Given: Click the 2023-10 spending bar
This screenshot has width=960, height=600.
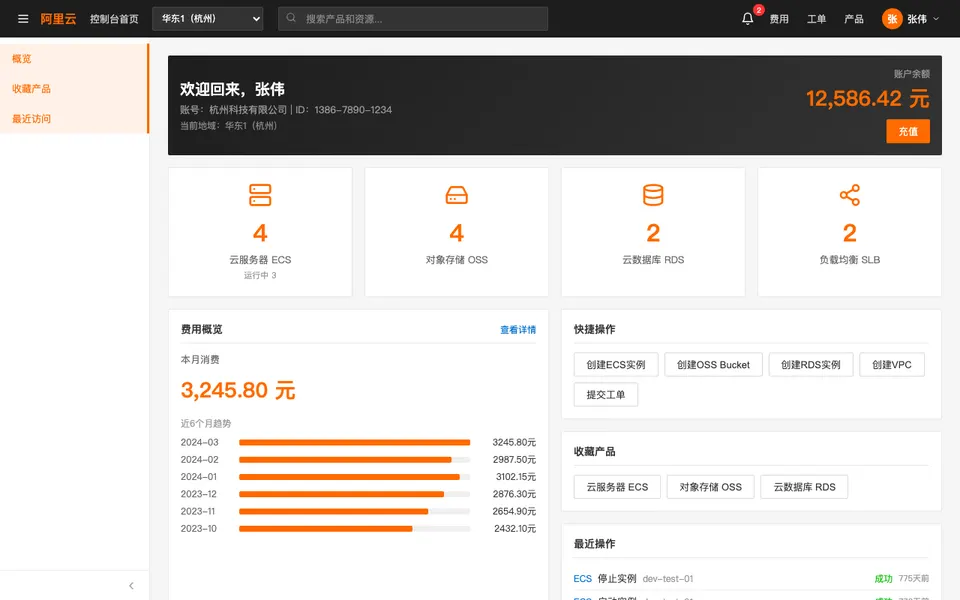Looking at the screenshot, I should (326, 528).
